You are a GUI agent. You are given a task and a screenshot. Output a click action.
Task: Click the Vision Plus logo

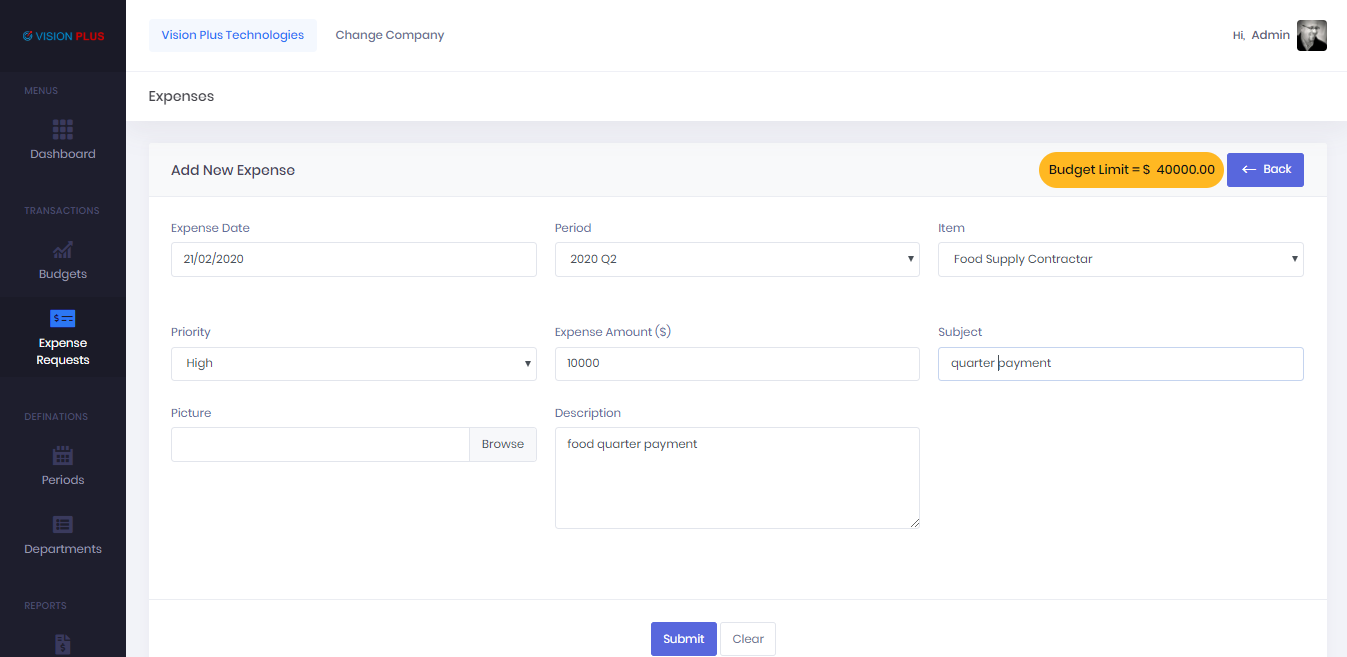63,36
